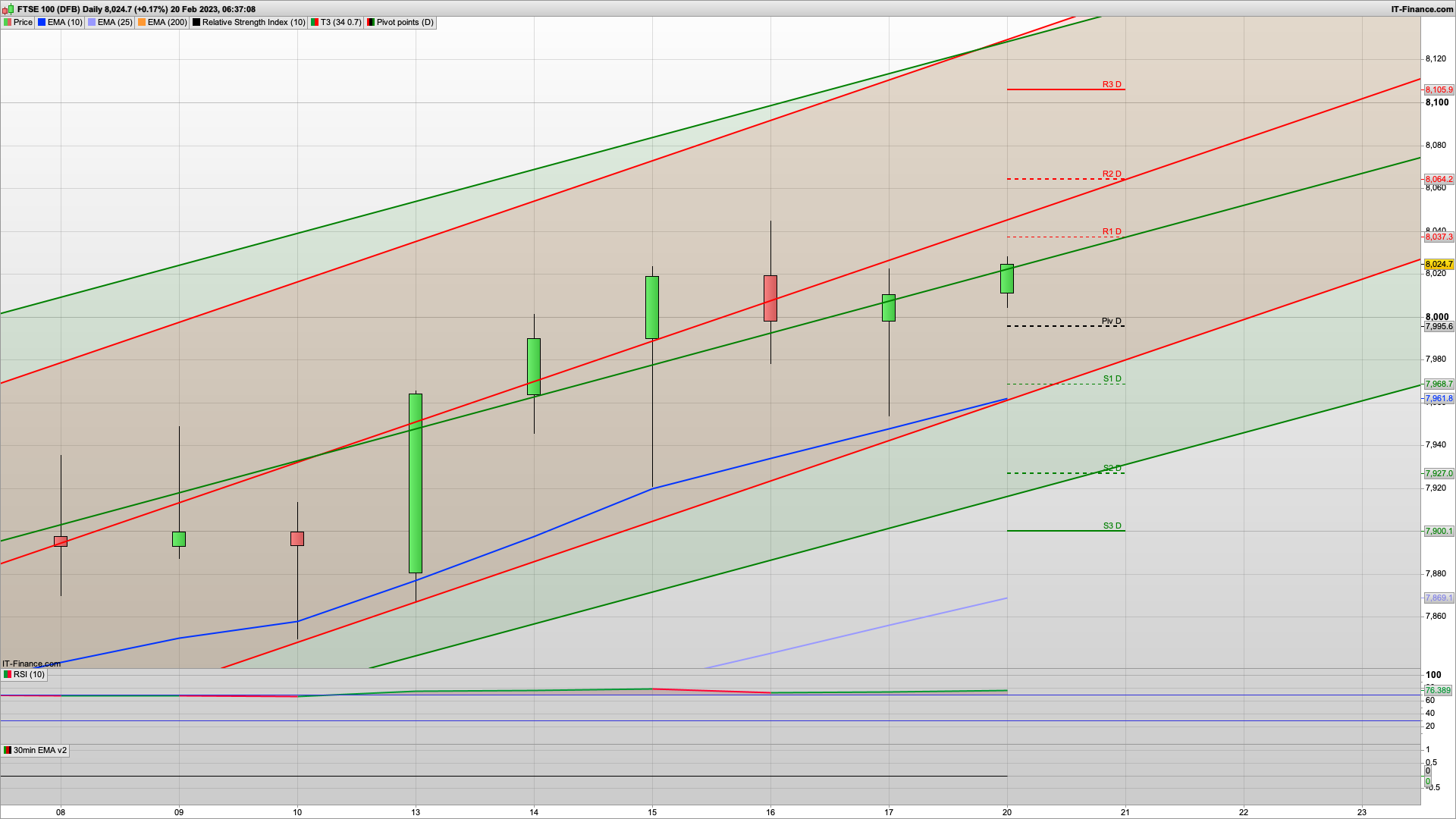This screenshot has height=819, width=1456.
Task: Select the Piv D pivot level label
Action: 1111,322
